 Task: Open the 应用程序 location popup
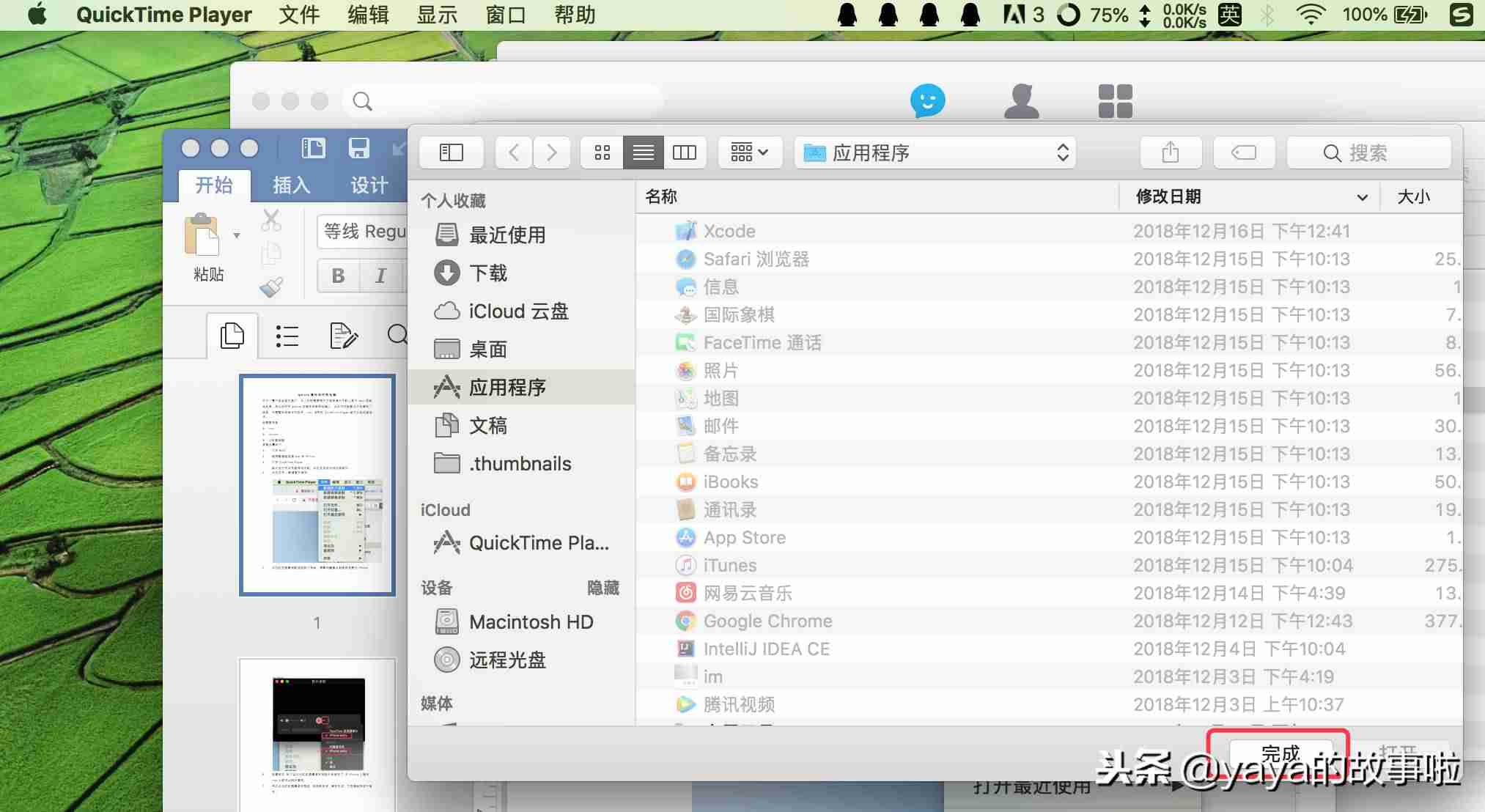point(935,152)
